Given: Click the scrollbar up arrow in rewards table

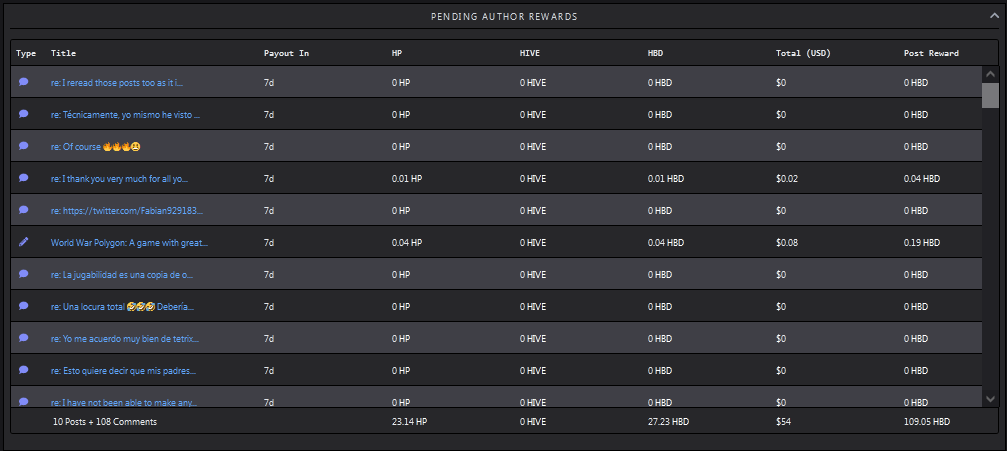Looking at the screenshot, I should [x=990, y=75].
